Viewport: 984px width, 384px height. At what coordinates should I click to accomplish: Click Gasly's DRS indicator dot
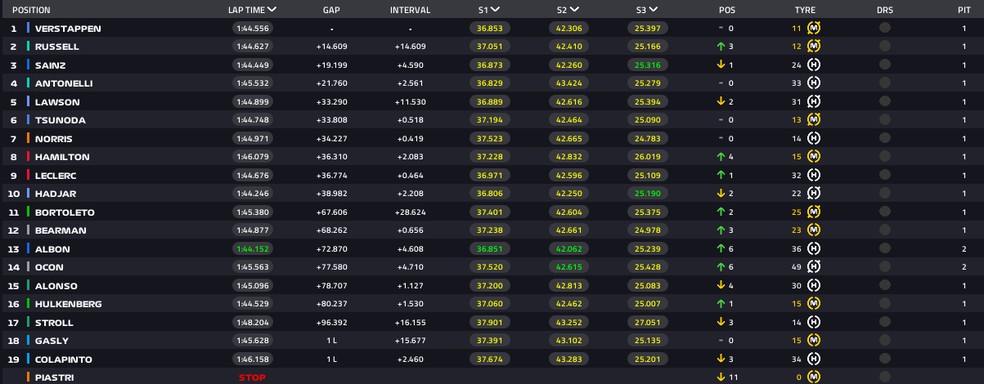(x=885, y=340)
